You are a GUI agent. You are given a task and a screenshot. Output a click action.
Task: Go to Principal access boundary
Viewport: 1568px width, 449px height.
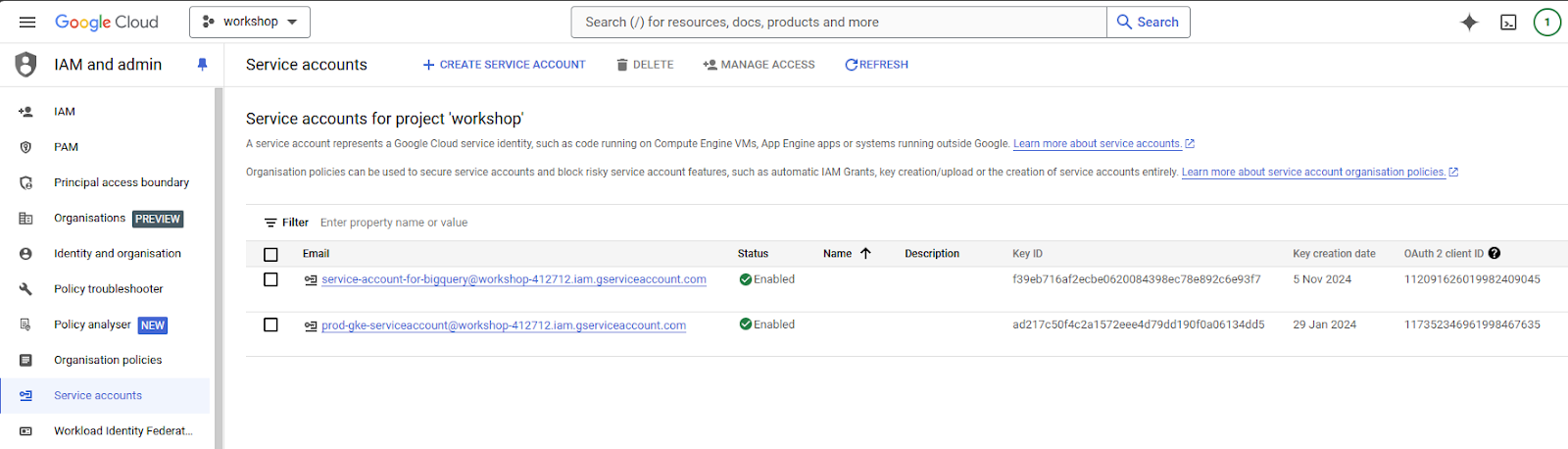pos(122,182)
